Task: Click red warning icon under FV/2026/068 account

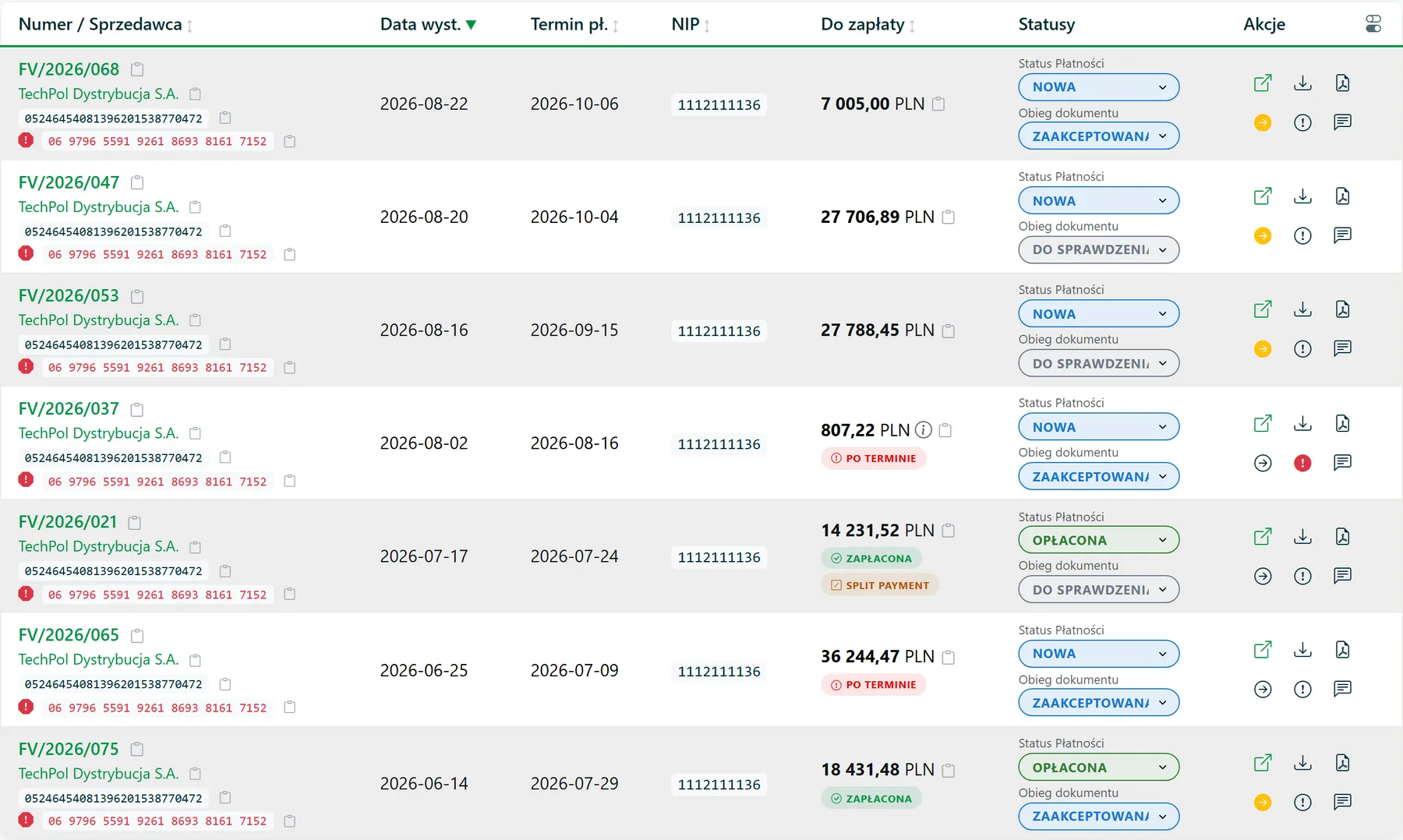Action: (x=26, y=140)
